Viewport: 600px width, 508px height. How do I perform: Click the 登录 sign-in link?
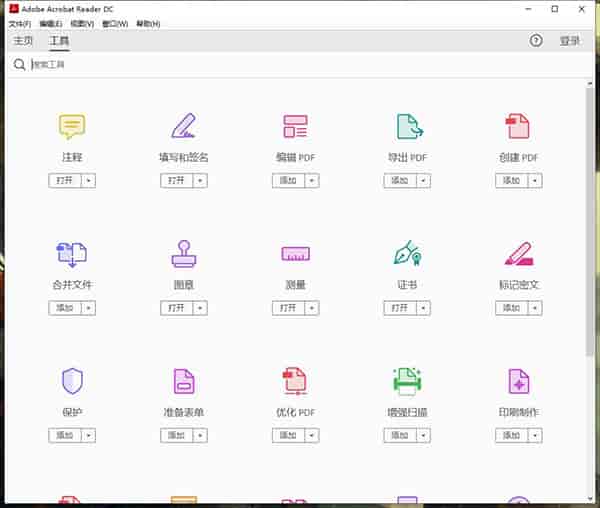[x=569, y=41]
